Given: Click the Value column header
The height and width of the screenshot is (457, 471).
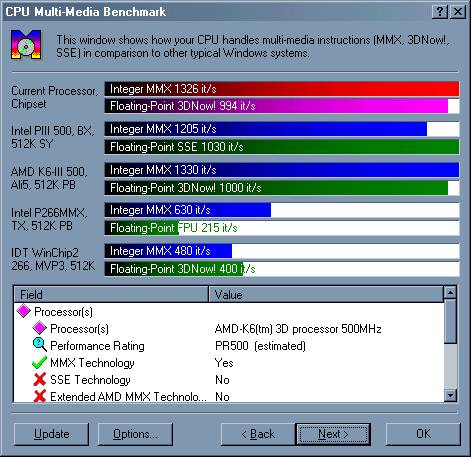Looking at the screenshot, I should 326,294.
